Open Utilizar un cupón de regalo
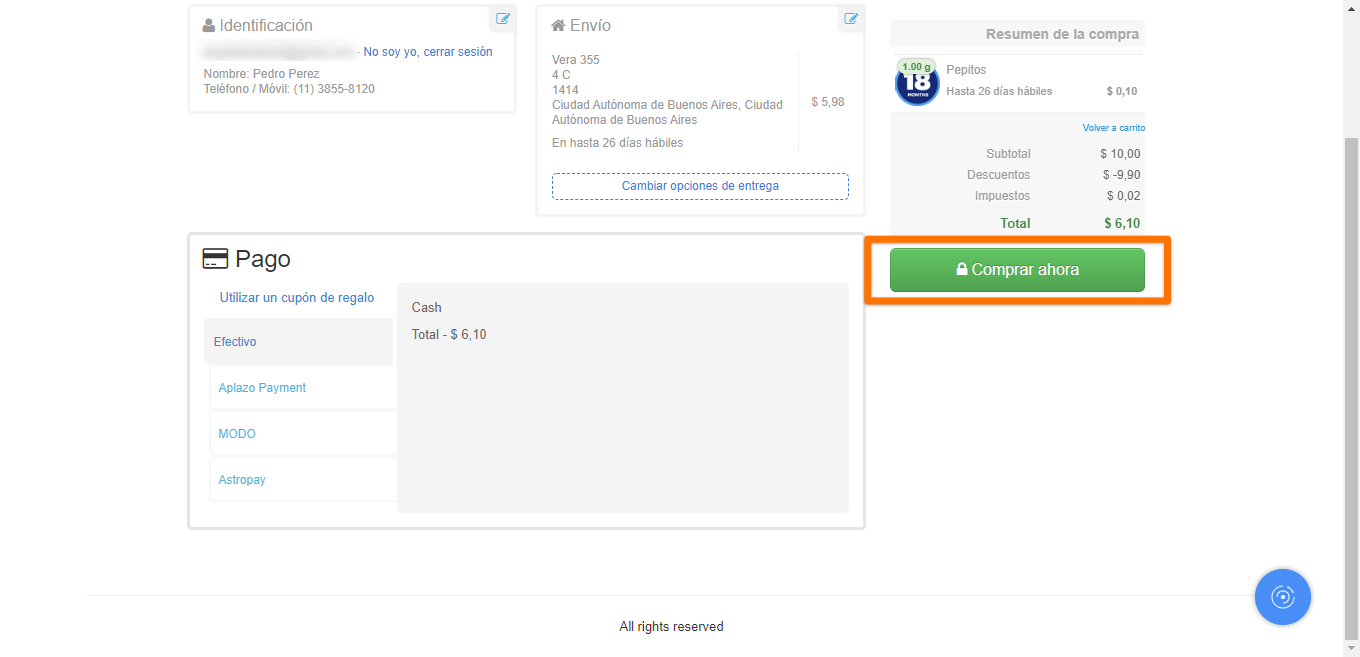Viewport: 1360px width, 657px height. 297,298
